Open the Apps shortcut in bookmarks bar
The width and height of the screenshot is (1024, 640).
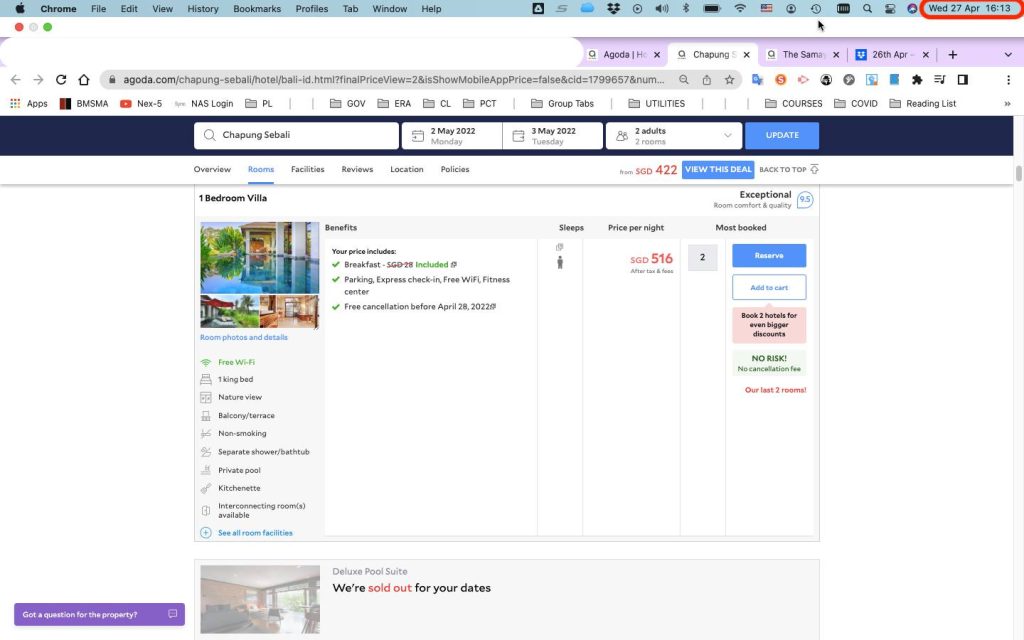coord(29,103)
